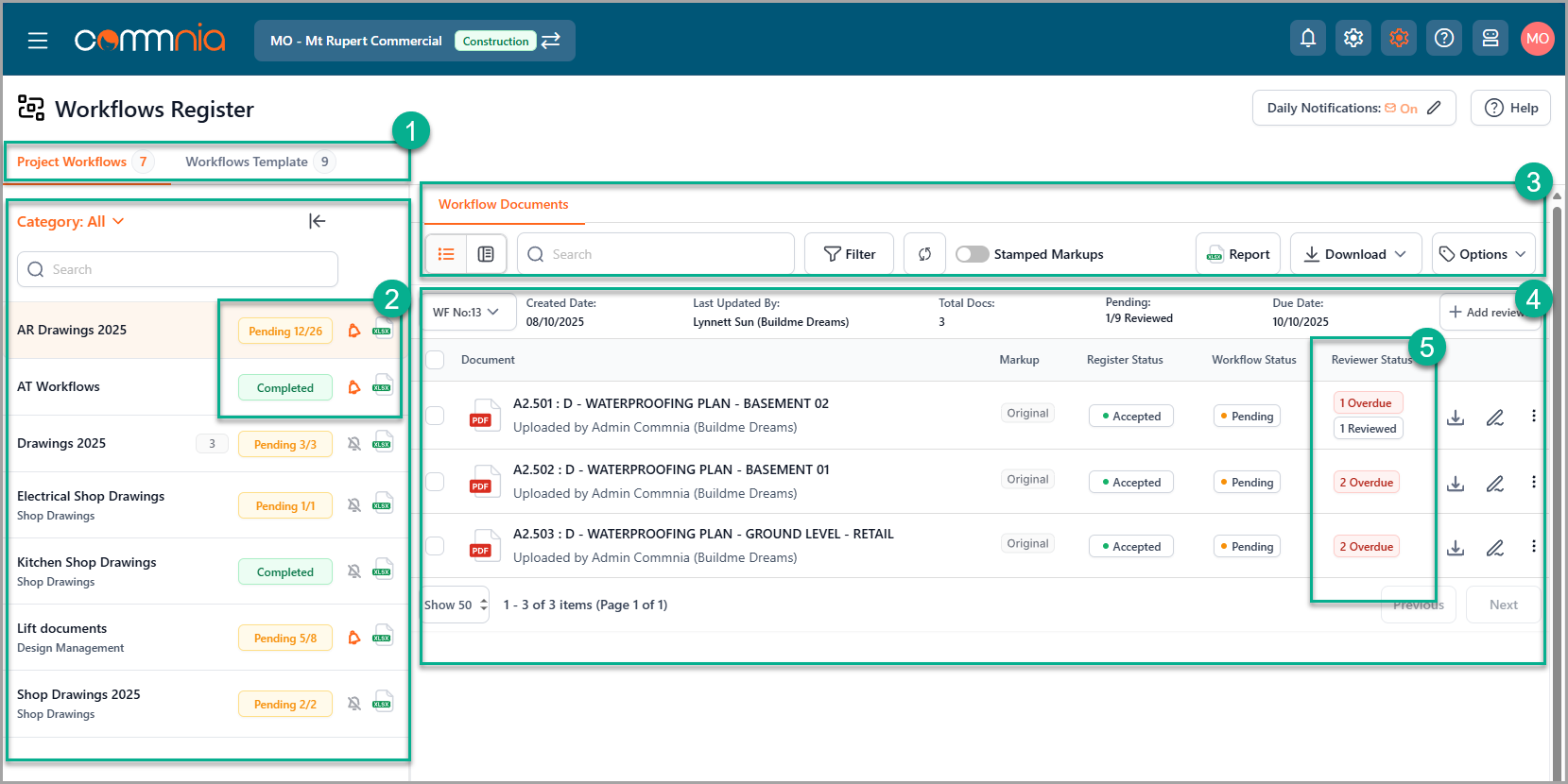
Task: Export AR Drawings 2025 to XLSX
Action: pyautogui.click(x=383, y=330)
